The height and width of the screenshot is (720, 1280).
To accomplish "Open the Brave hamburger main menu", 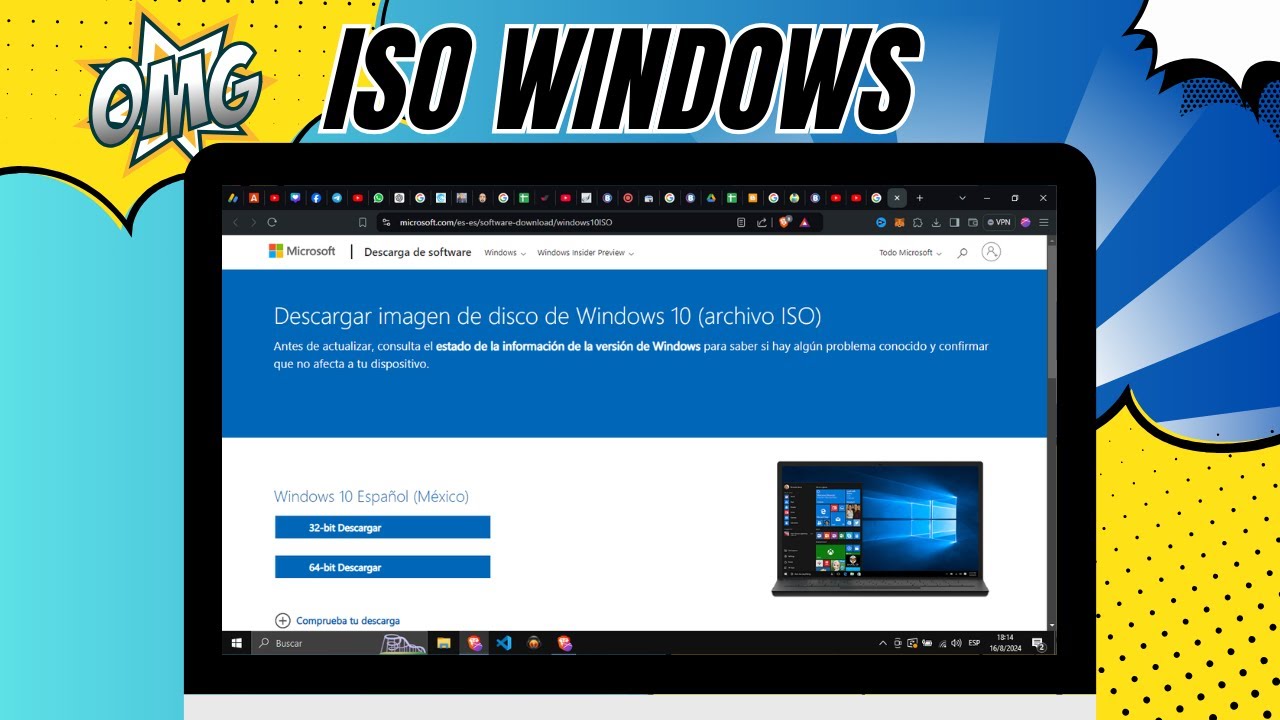I will (x=1044, y=222).
